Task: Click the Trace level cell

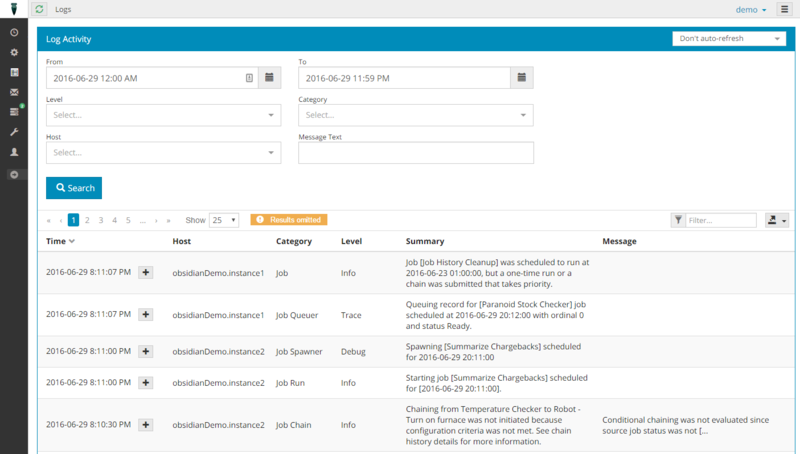Action: pos(351,315)
